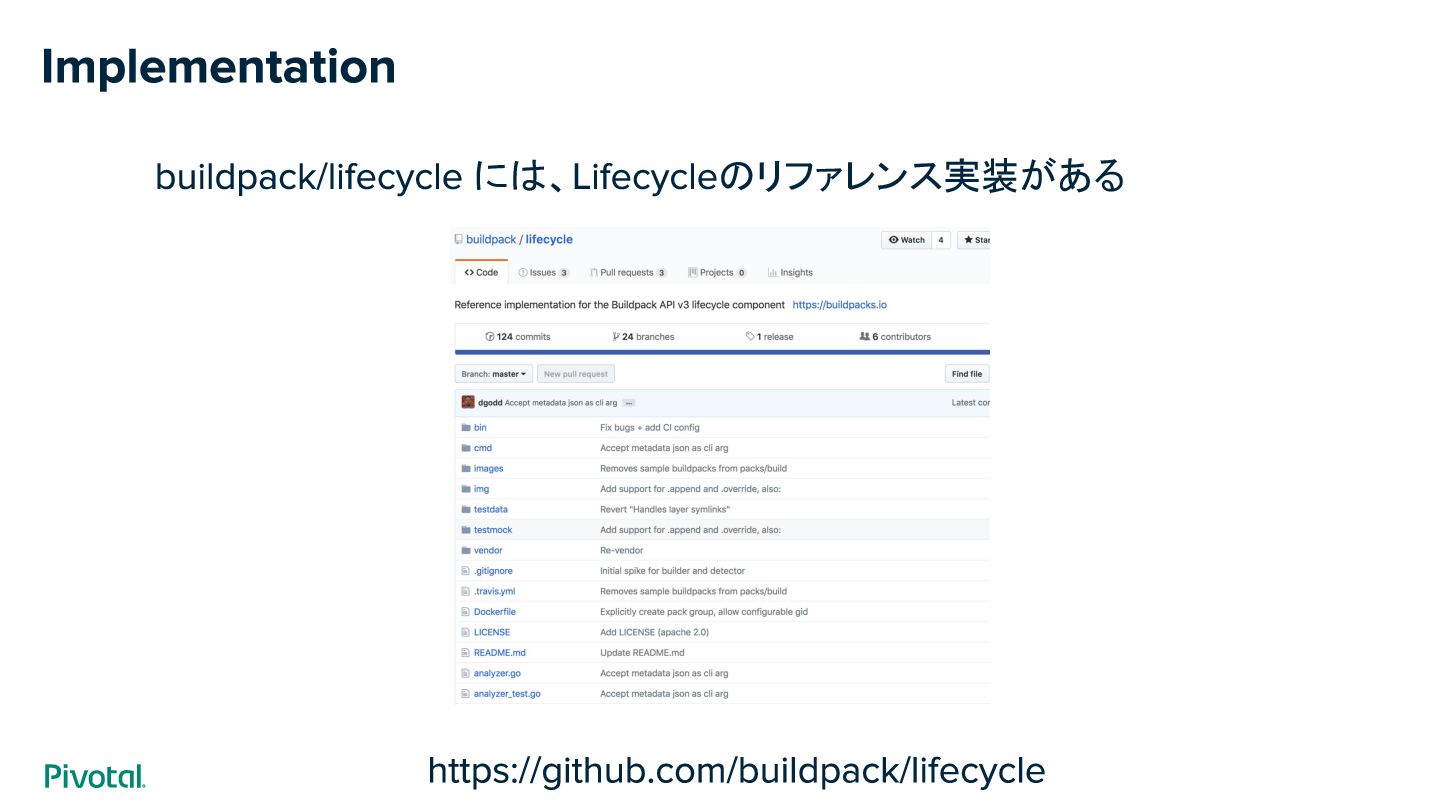Screen dimensions: 1440x810
Task: Click the vendor folder icon
Action: [466, 550]
